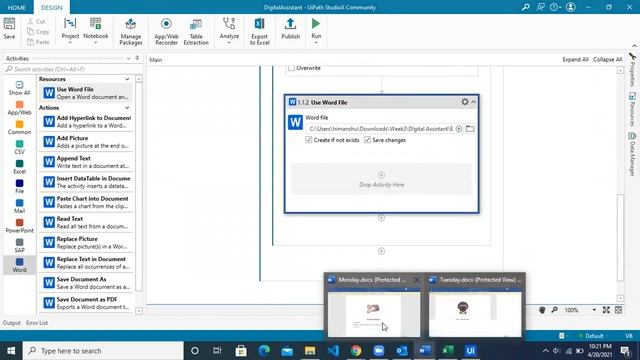Screen dimensions: 640x360
Task: Click the Main breadcrumb
Action: click(156, 60)
